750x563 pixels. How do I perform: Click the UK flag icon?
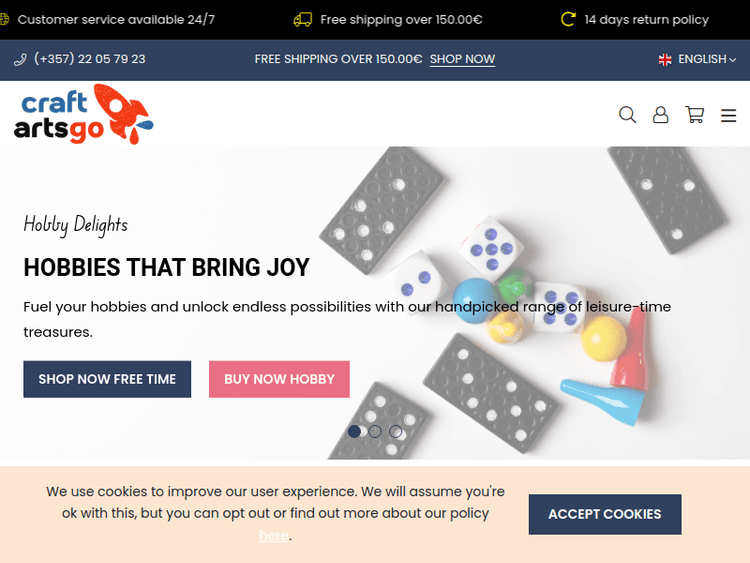665,59
